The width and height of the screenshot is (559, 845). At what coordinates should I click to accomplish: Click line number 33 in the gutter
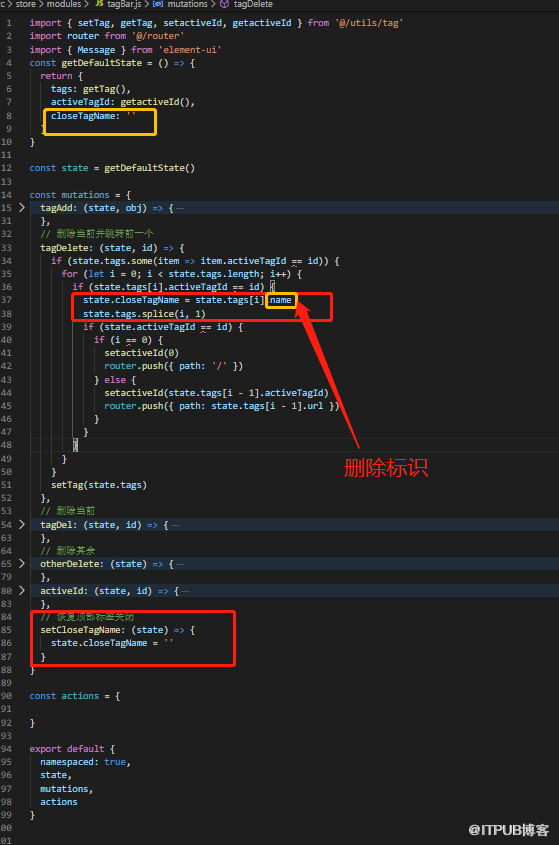pyautogui.click(x=6, y=248)
